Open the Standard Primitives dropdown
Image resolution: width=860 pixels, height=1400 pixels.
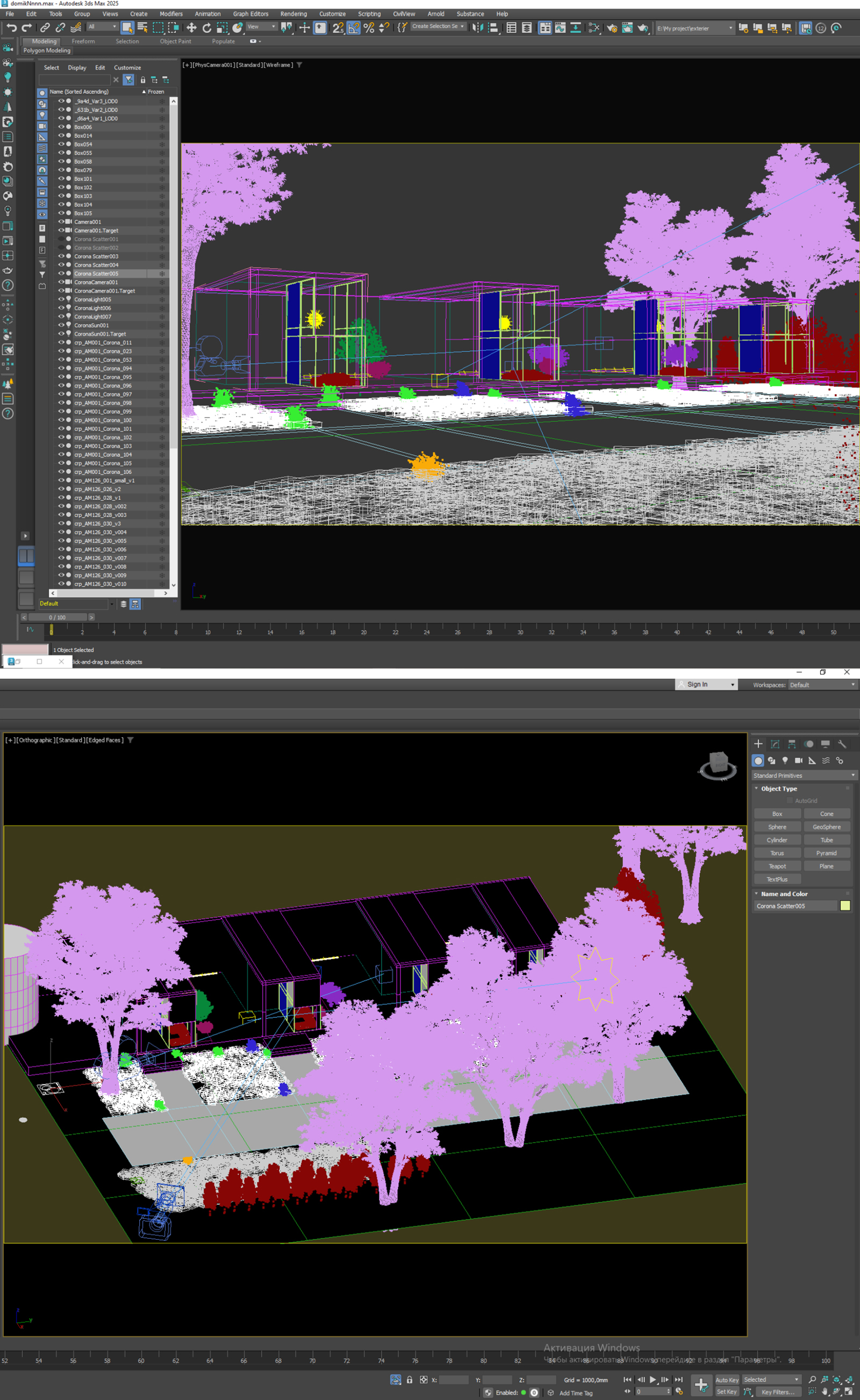tap(804, 776)
